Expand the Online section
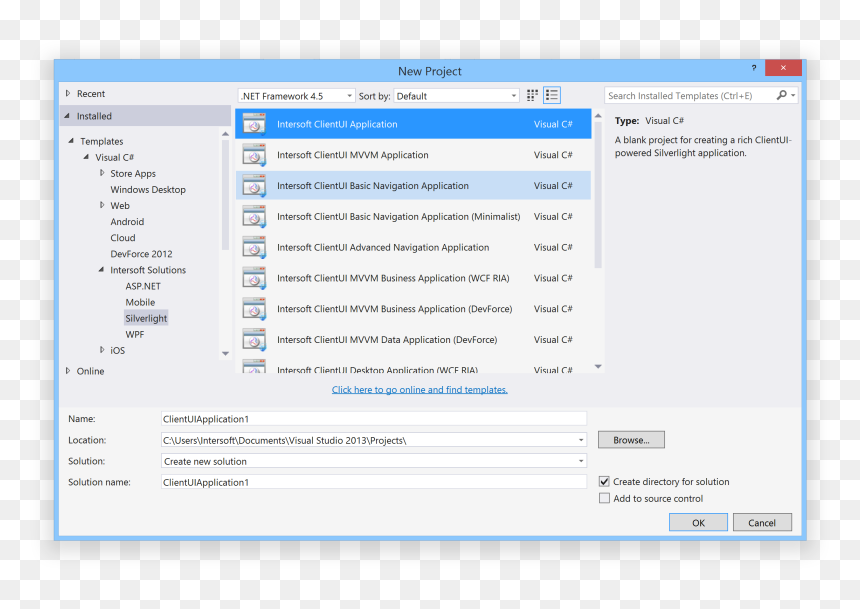The height and width of the screenshot is (609, 860). pyautogui.click(x=68, y=370)
